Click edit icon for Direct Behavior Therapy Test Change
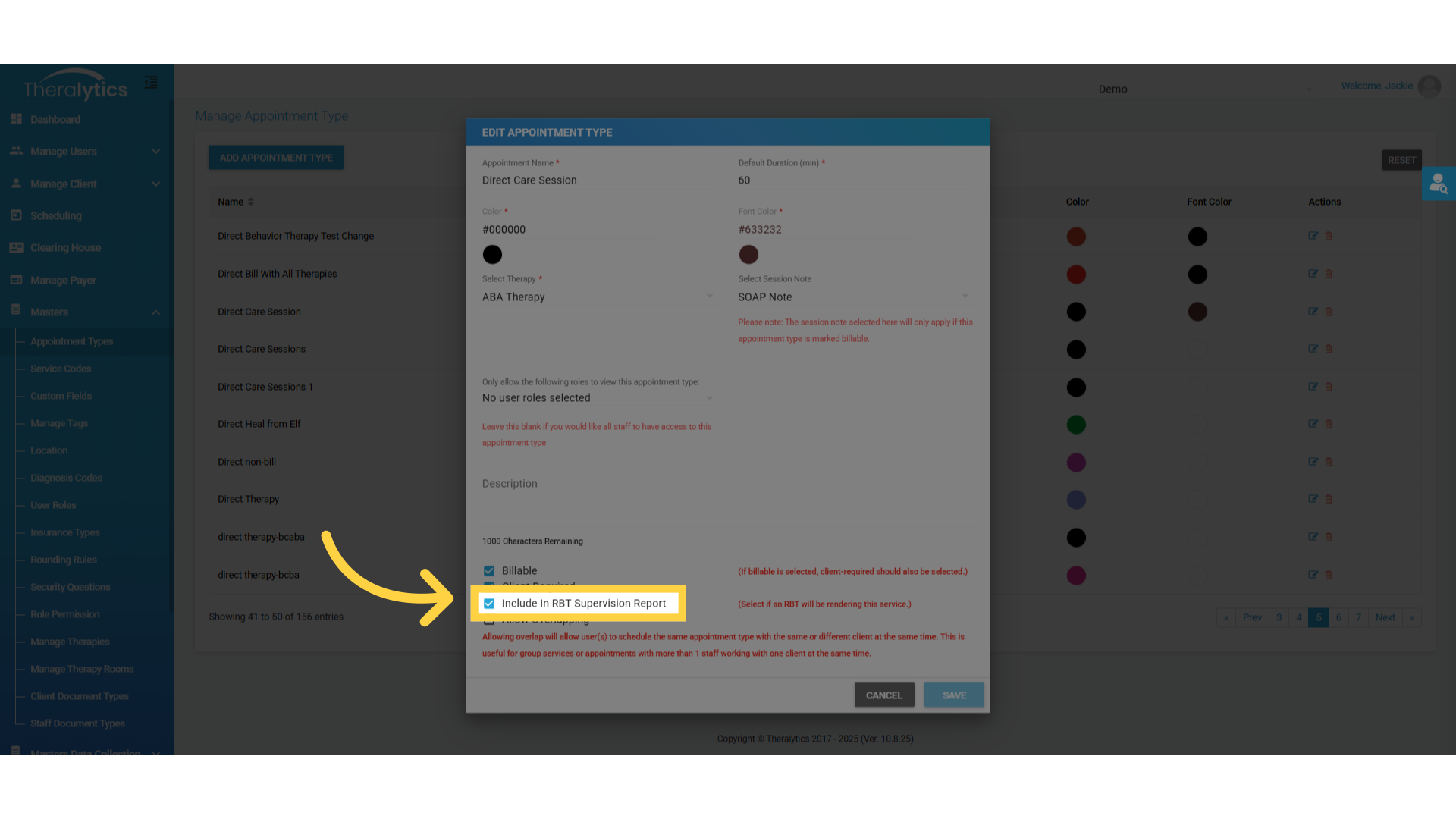1456x819 pixels. point(1313,236)
